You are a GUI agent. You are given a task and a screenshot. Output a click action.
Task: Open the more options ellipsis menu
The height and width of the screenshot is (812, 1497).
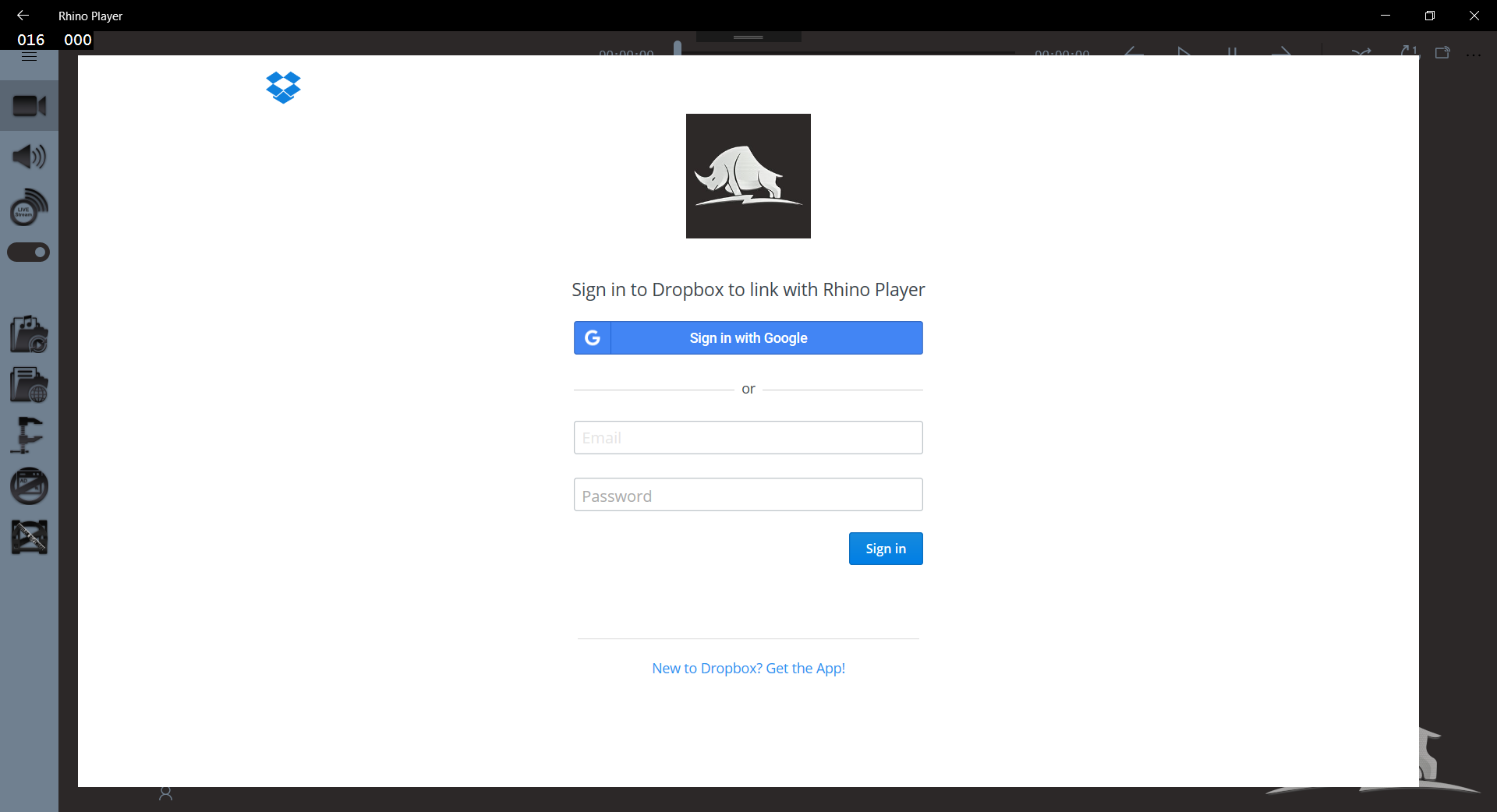pyautogui.click(x=1474, y=54)
